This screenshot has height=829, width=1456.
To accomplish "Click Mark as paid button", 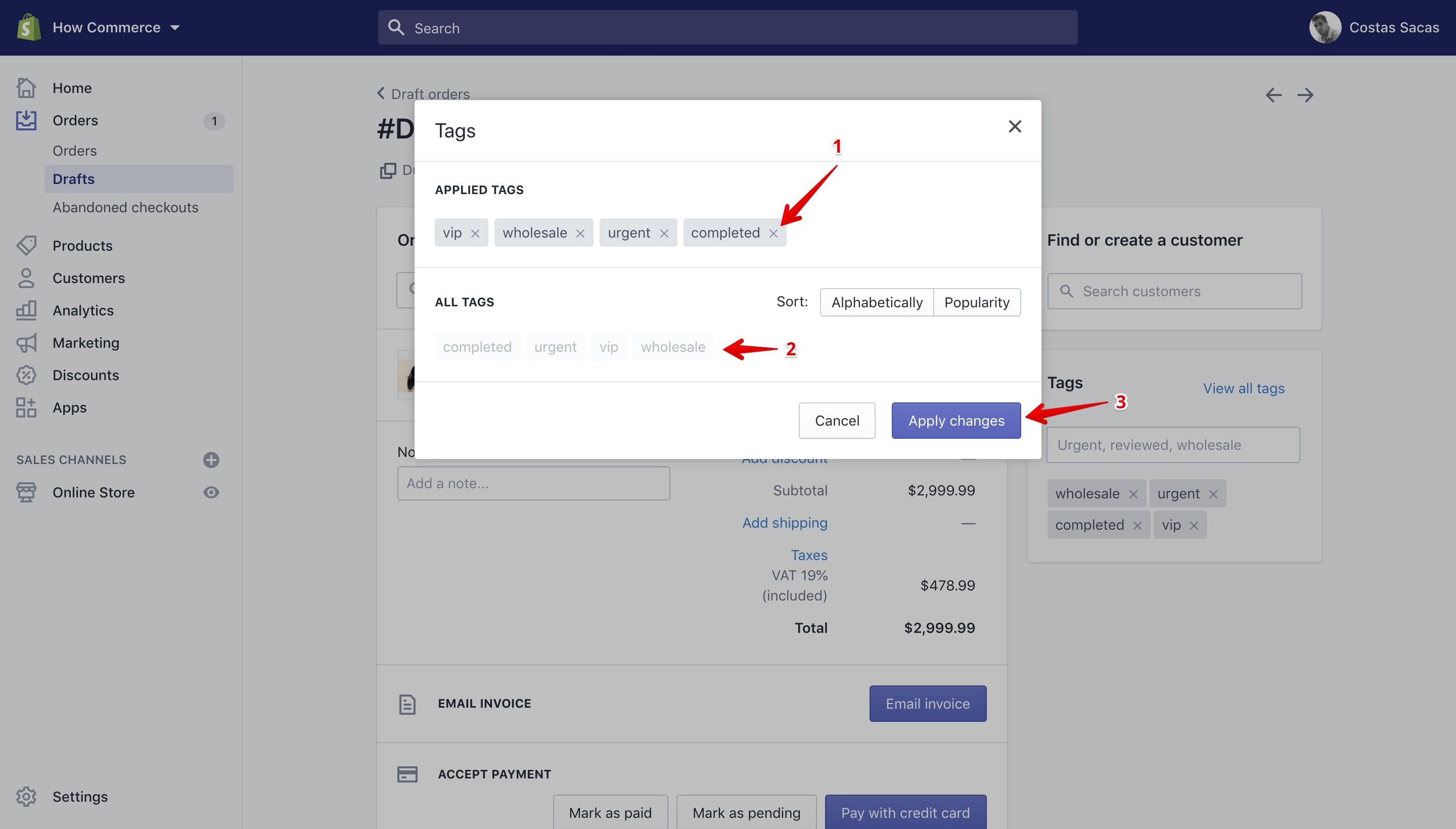I will tap(610, 812).
